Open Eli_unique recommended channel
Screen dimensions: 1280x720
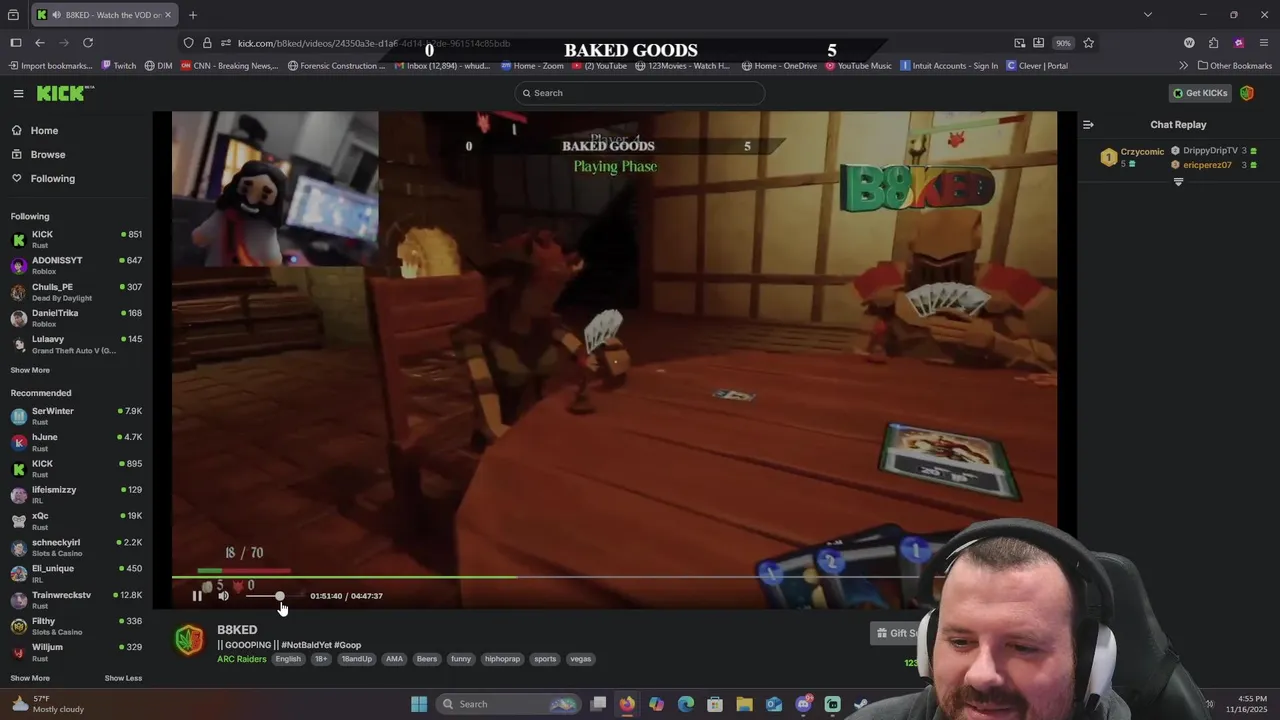pyautogui.click(x=76, y=573)
